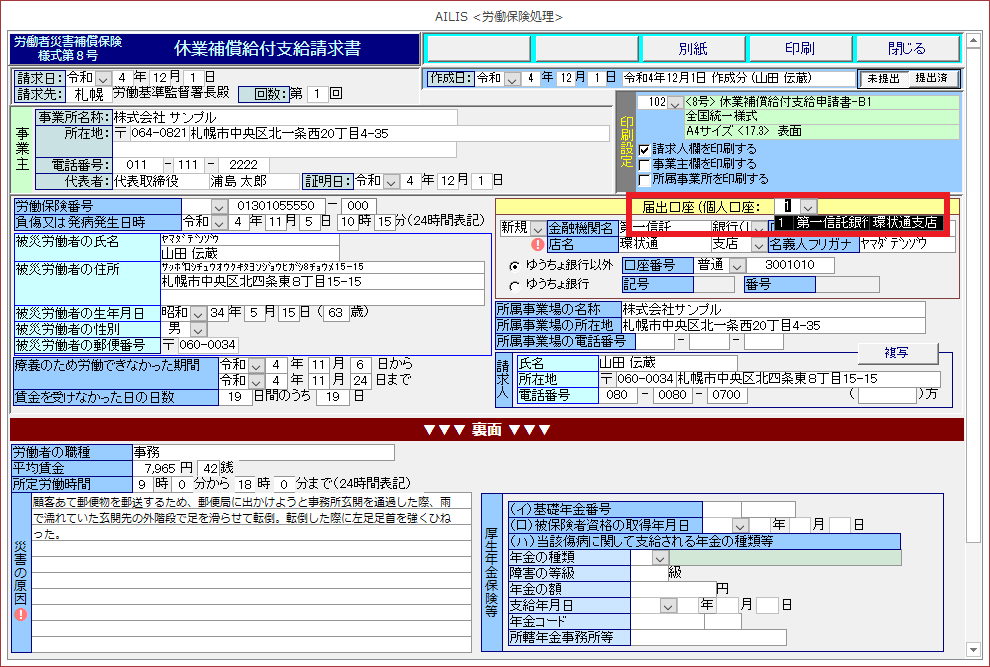Screen dimensions: 990x667
Task: Click the 印刷 button
Action: [x=799, y=48]
